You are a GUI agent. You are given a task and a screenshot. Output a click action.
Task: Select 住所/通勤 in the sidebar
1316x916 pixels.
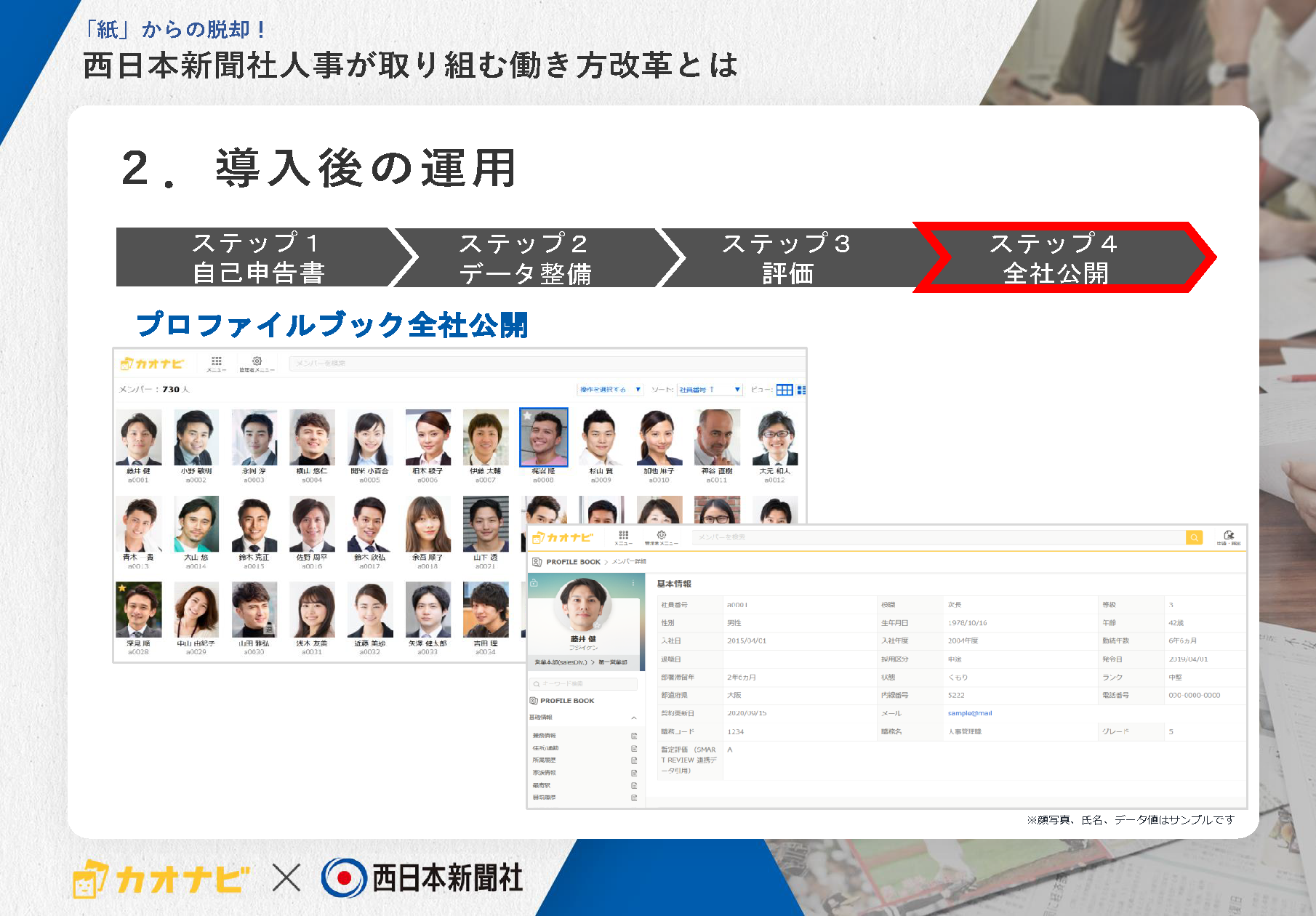(545, 748)
